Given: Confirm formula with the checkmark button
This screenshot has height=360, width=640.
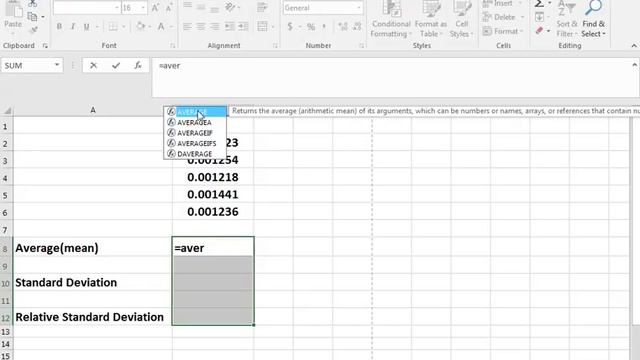Looking at the screenshot, I should pos(116,65).
